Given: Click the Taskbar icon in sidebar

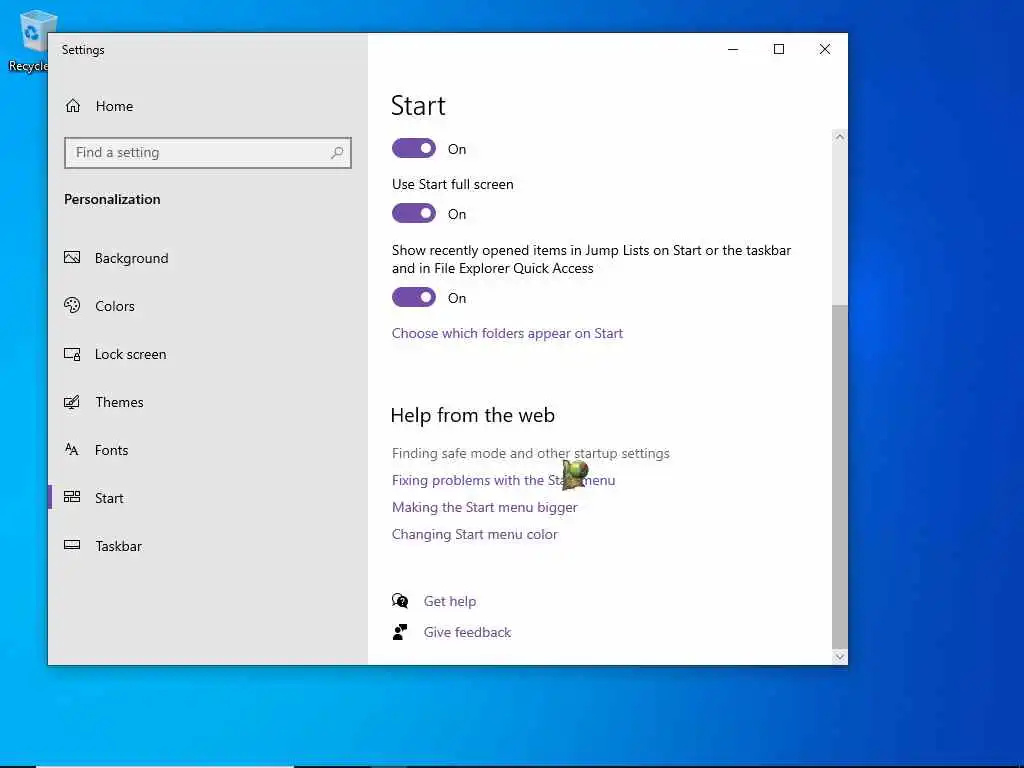Looking at the screenshot, I should (72, 545).
